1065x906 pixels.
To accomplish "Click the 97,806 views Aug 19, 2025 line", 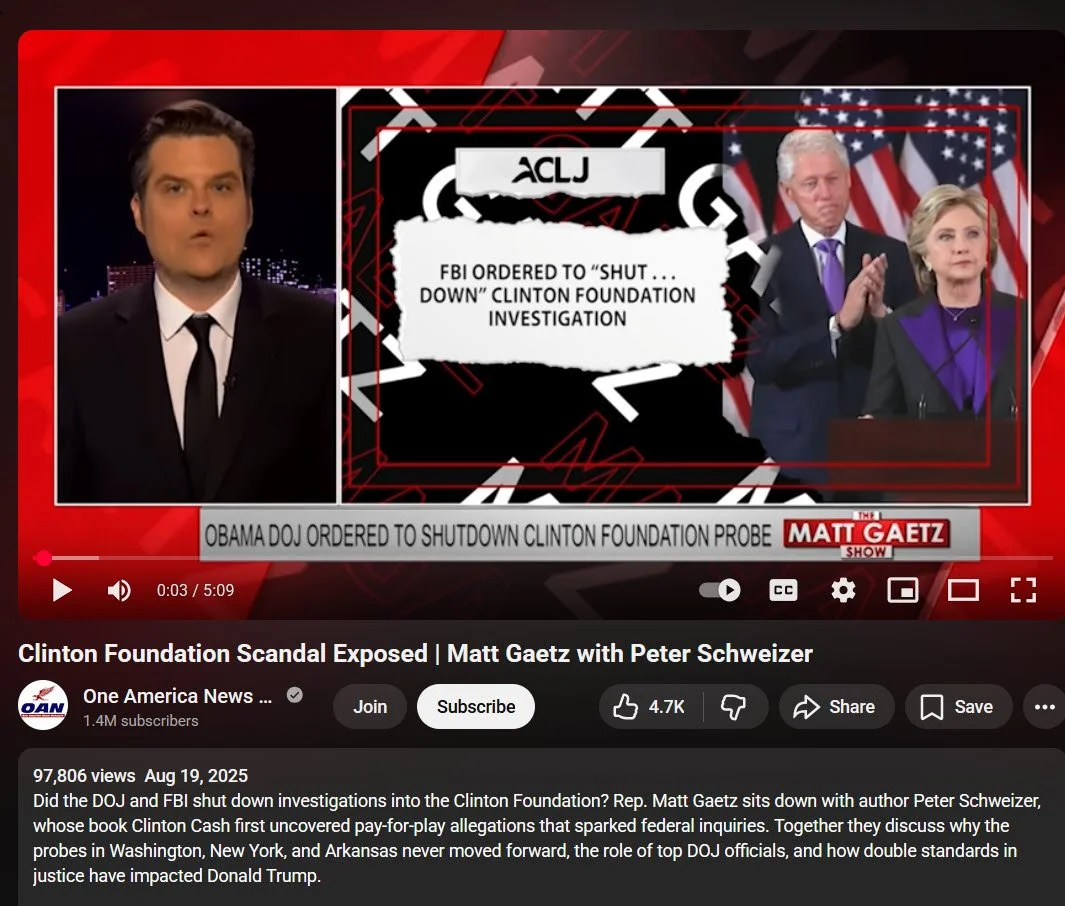I will (x=141, y=776).
